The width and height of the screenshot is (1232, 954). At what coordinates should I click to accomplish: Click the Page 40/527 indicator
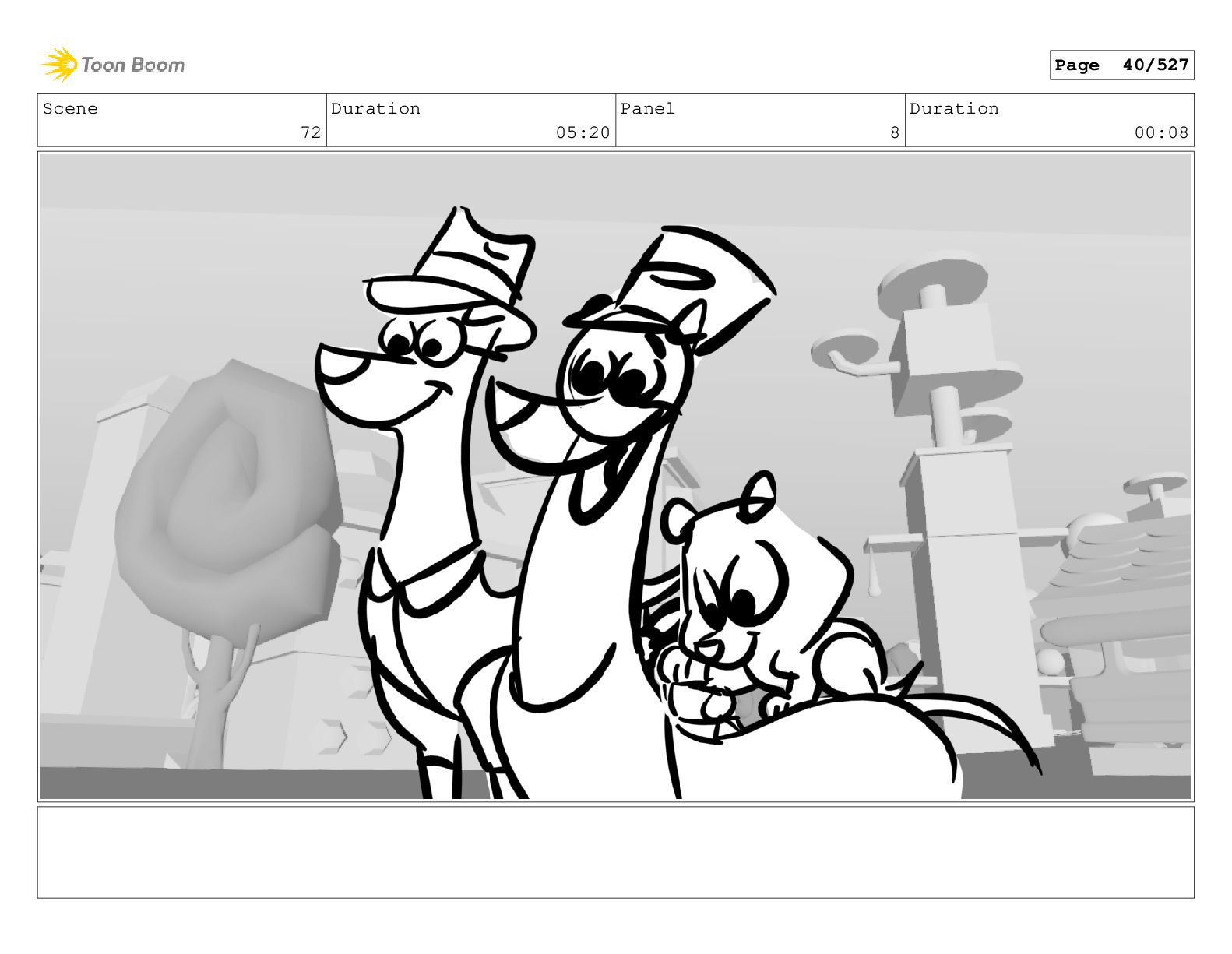1121,65
